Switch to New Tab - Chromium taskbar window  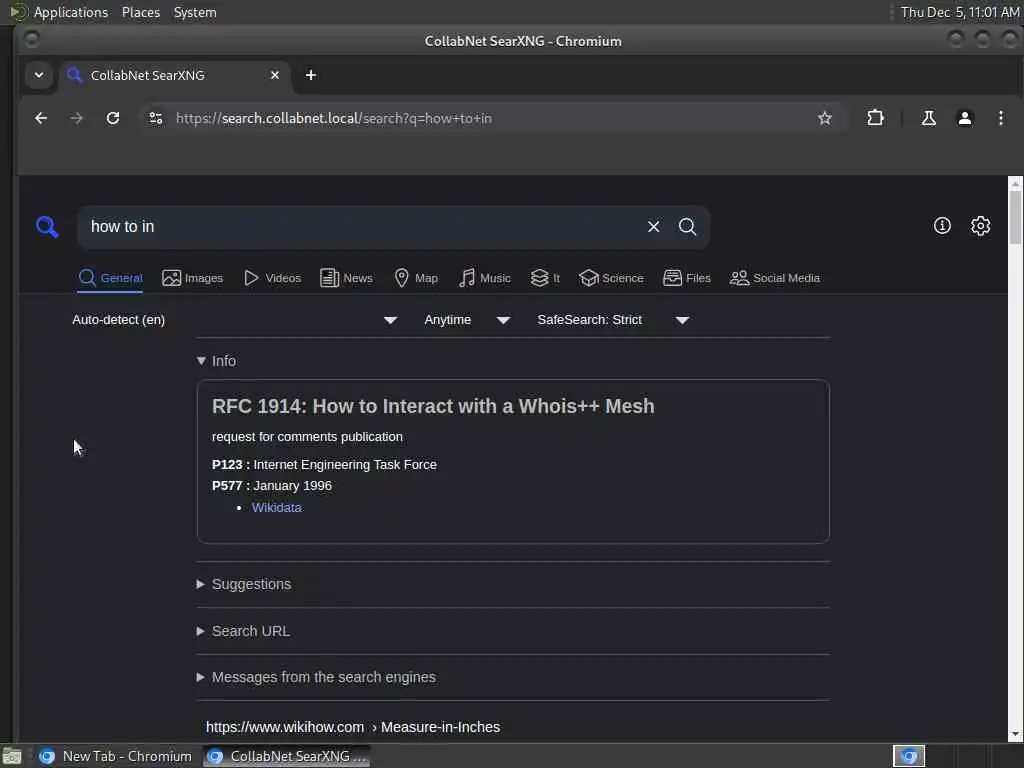(116, 756)
